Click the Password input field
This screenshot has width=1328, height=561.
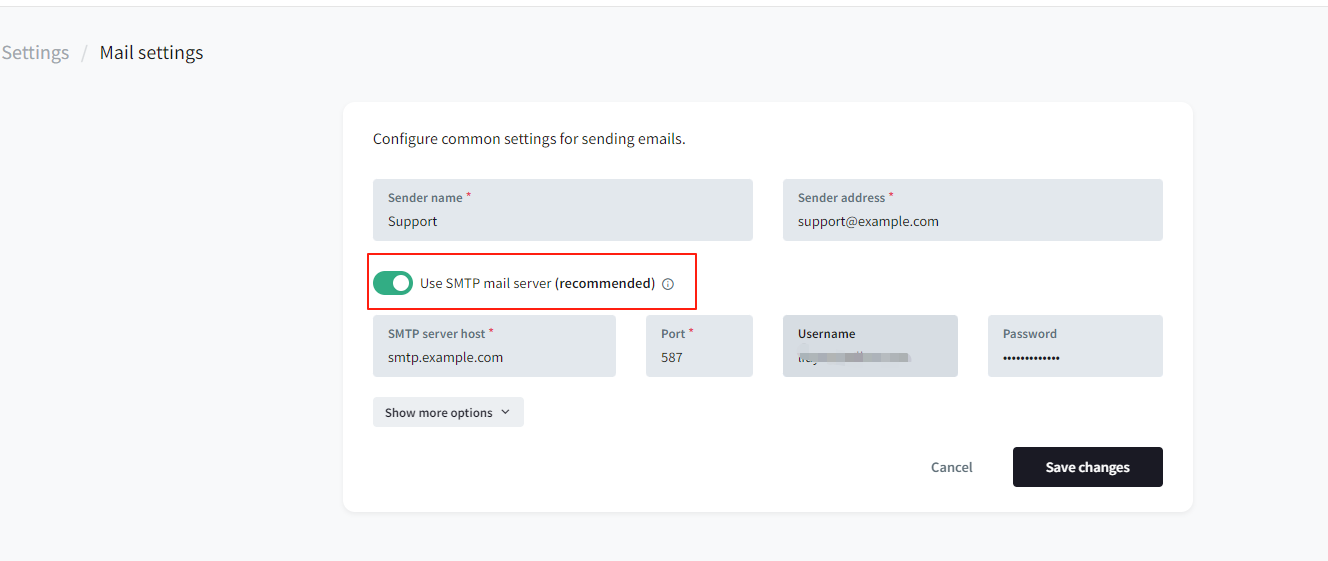[1075, 346]
